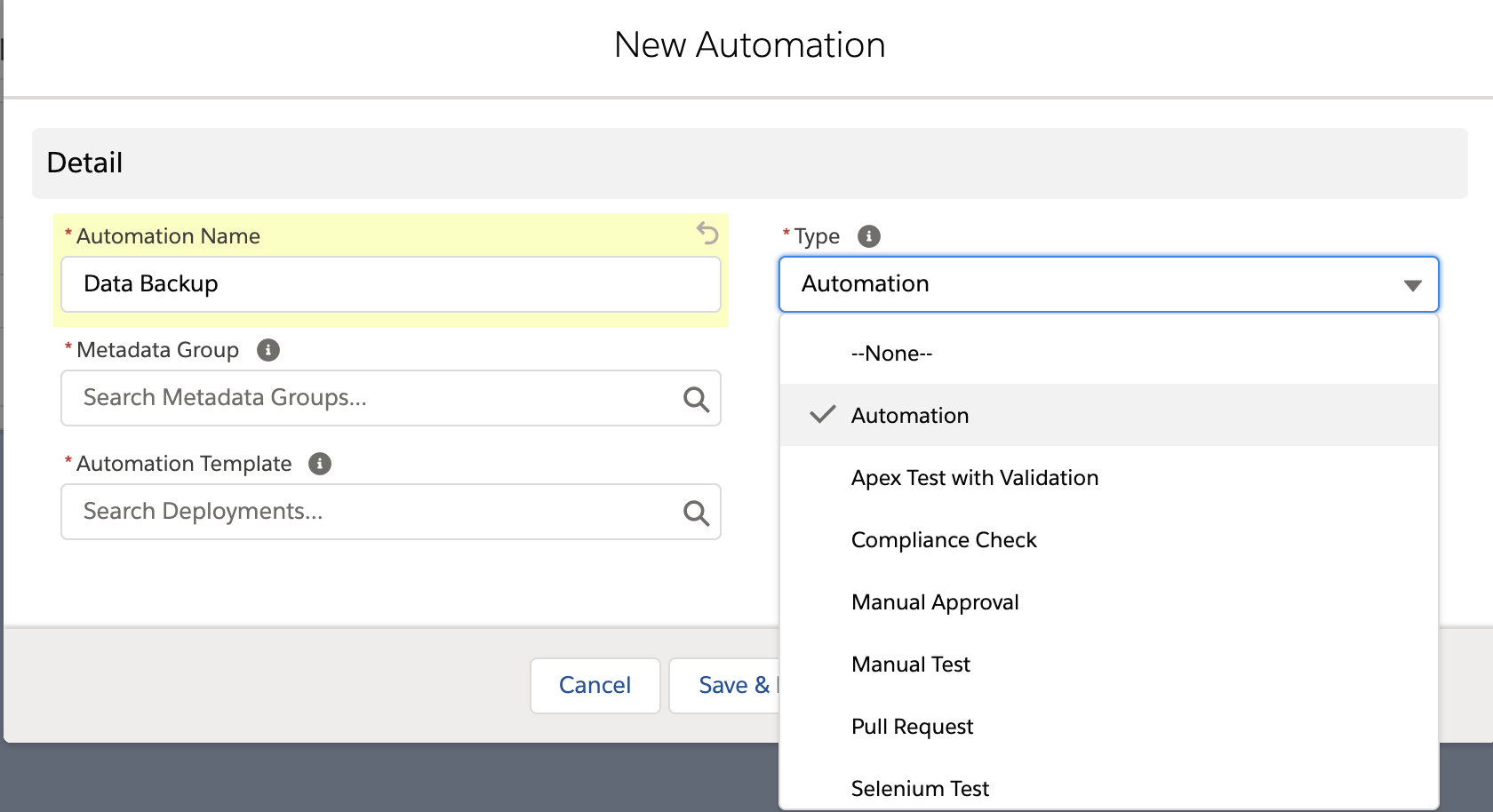
Task: Click the New Automation dialog title
Action: click(750, 45)
